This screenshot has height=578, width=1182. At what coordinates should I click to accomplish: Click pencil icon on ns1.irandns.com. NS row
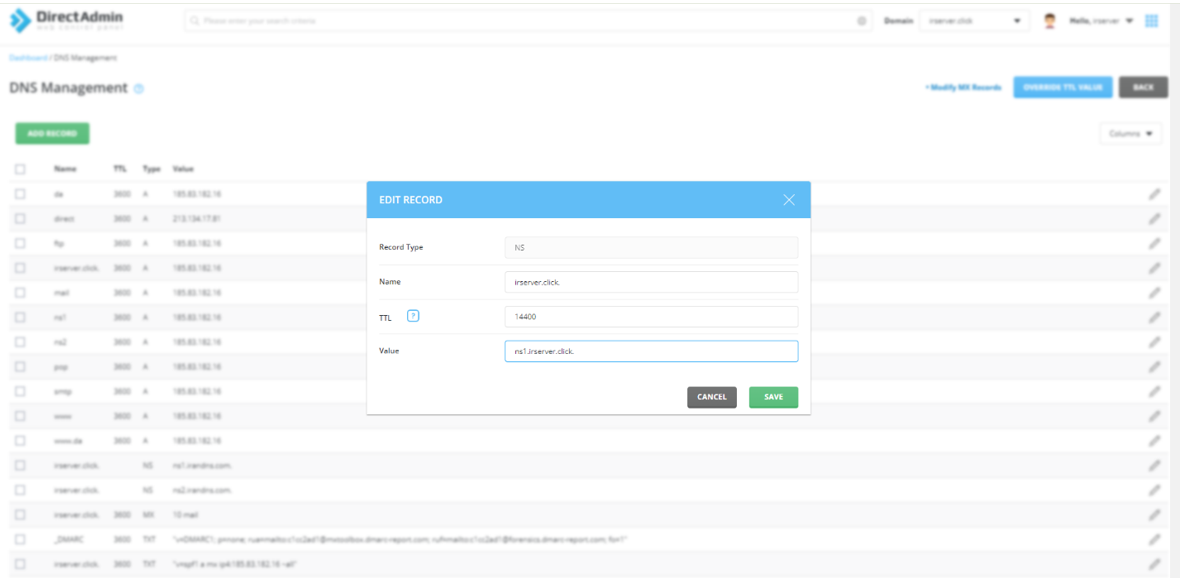tap(1153, 465)
